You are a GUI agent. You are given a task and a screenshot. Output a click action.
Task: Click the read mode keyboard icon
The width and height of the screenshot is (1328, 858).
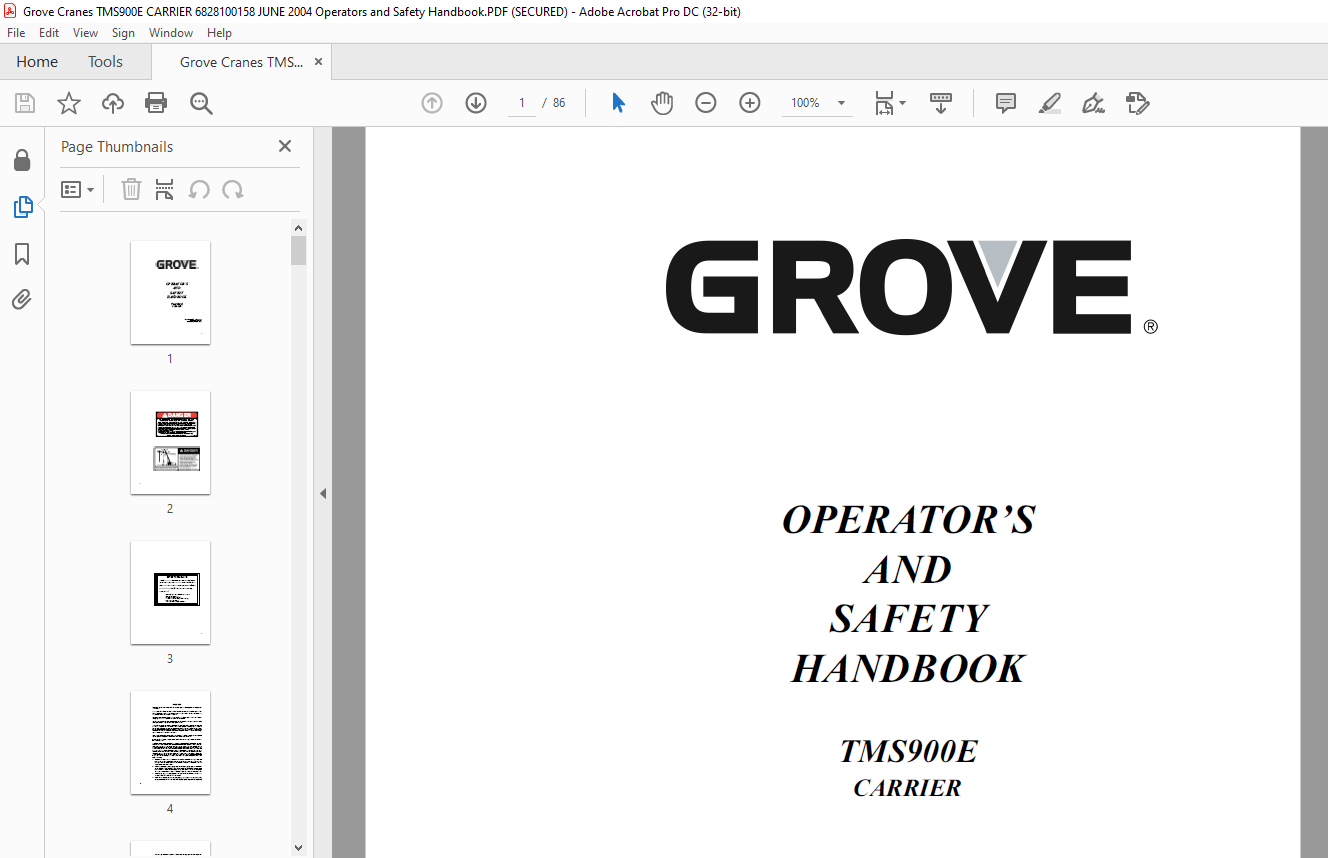point(941,103)
